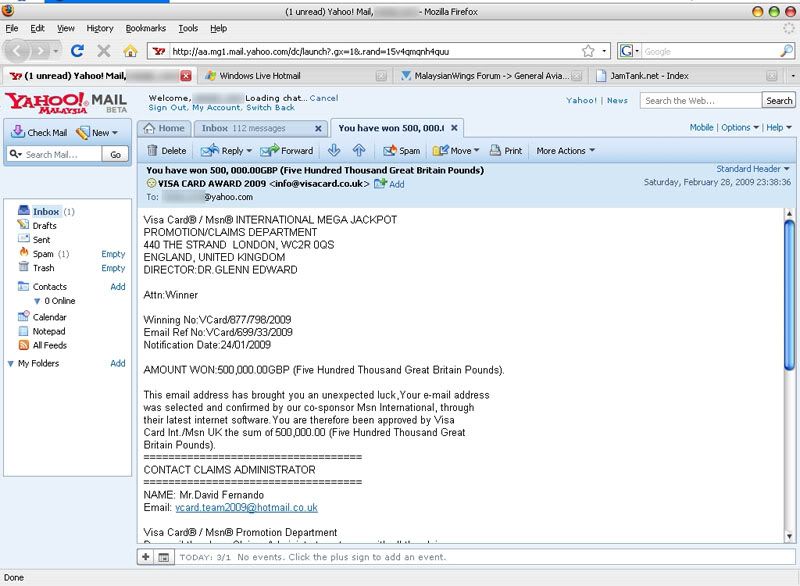Open All Feeds in sidebar
This screenshot has height=586, width=800.
click(49, 345)
